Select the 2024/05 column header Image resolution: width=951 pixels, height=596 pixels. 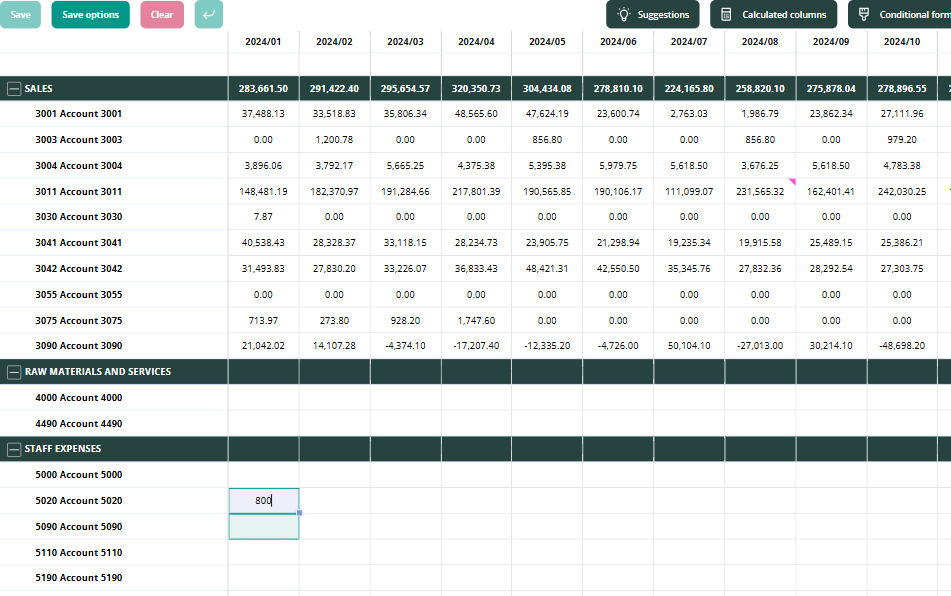[x=547, y=42]
